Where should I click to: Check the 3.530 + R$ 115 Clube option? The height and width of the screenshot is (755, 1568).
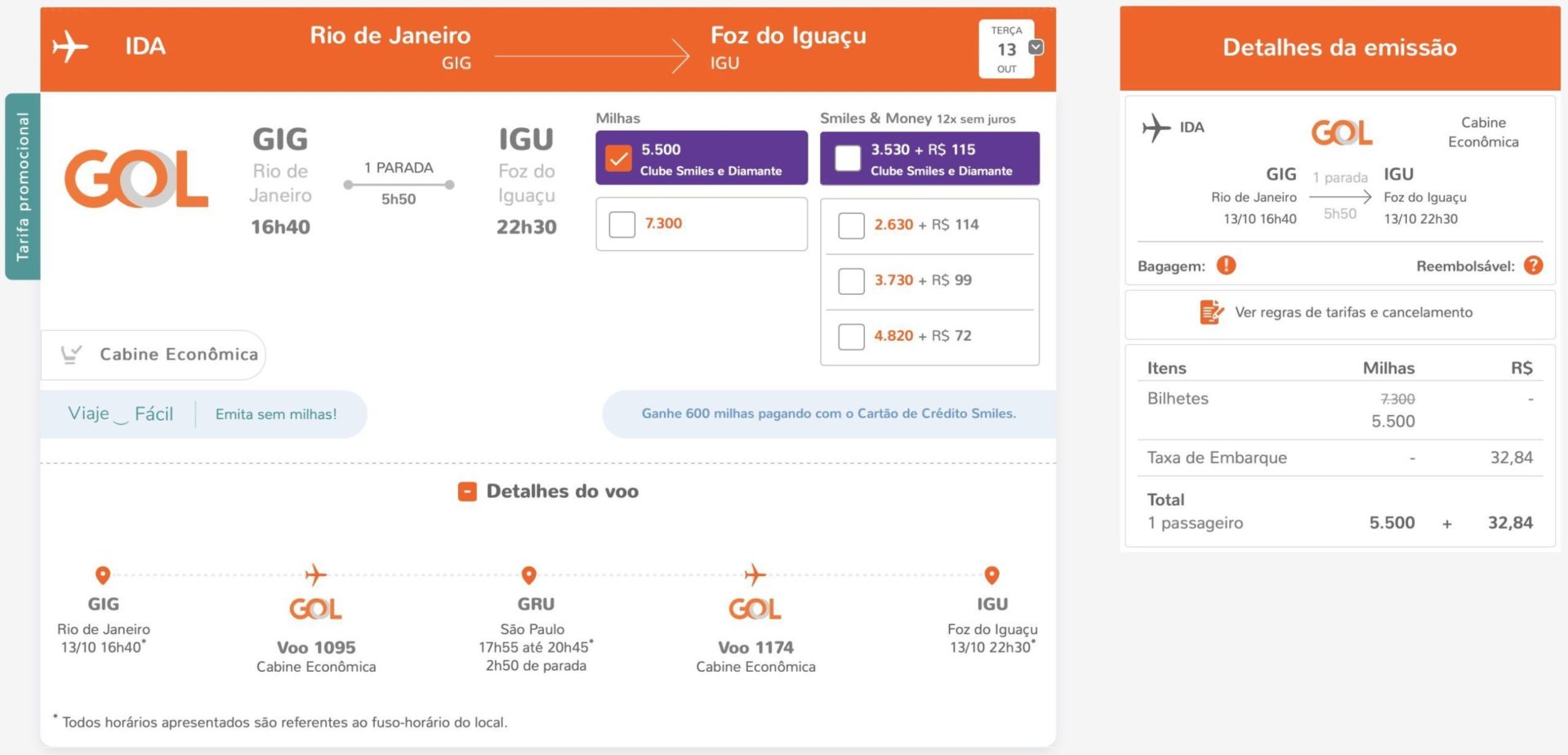point(848,159)
